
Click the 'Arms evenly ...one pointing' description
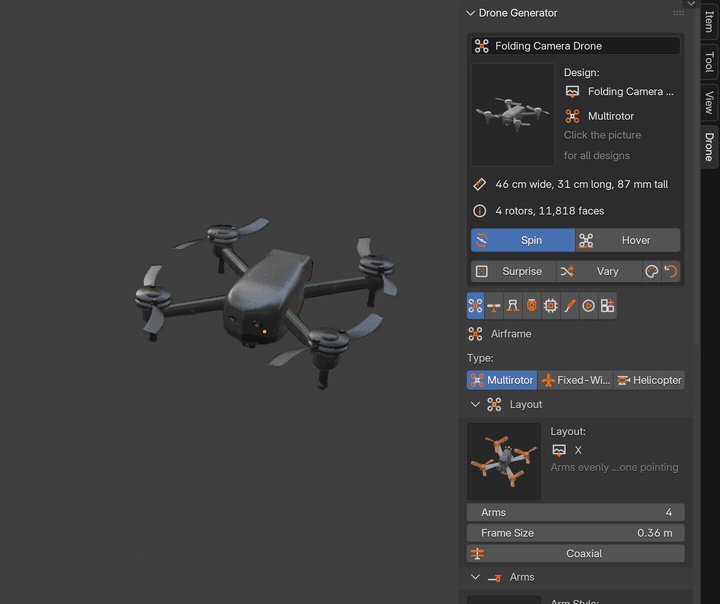614,468
